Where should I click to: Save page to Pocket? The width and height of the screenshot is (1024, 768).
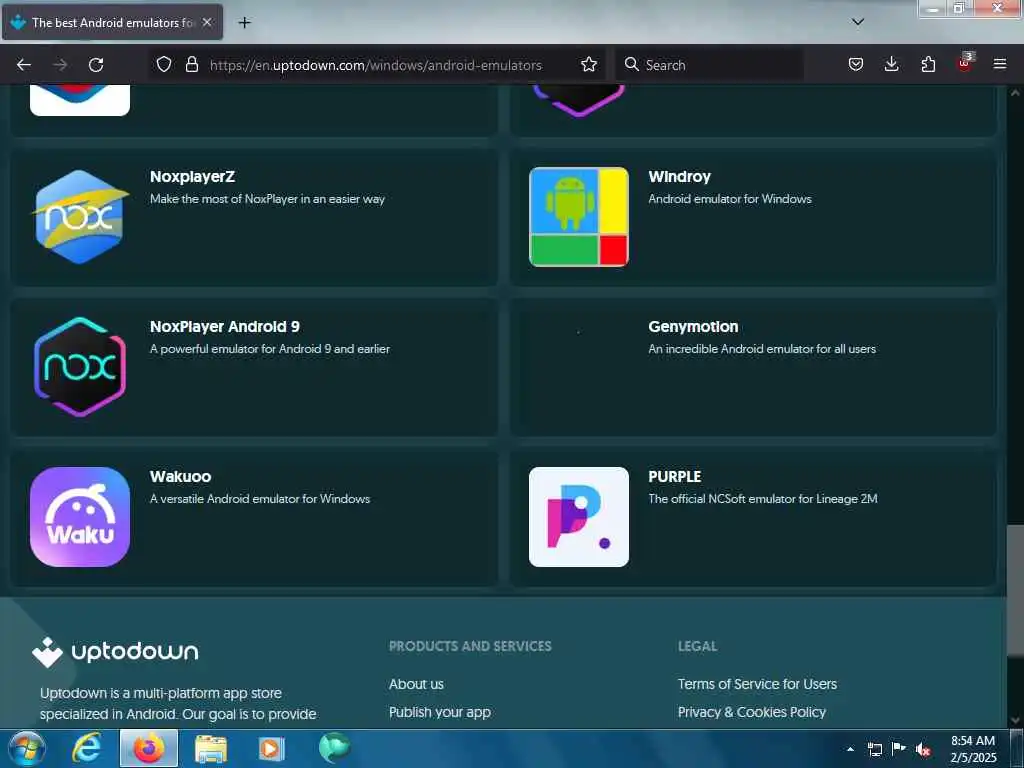(x=856, y=65)
